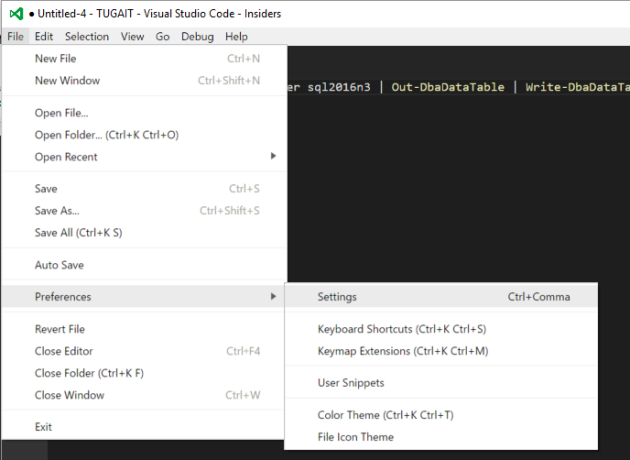Screen dimensions: 630x460
Task: Open Settings from the Preferences submenu
Action: tap(337, 297)
